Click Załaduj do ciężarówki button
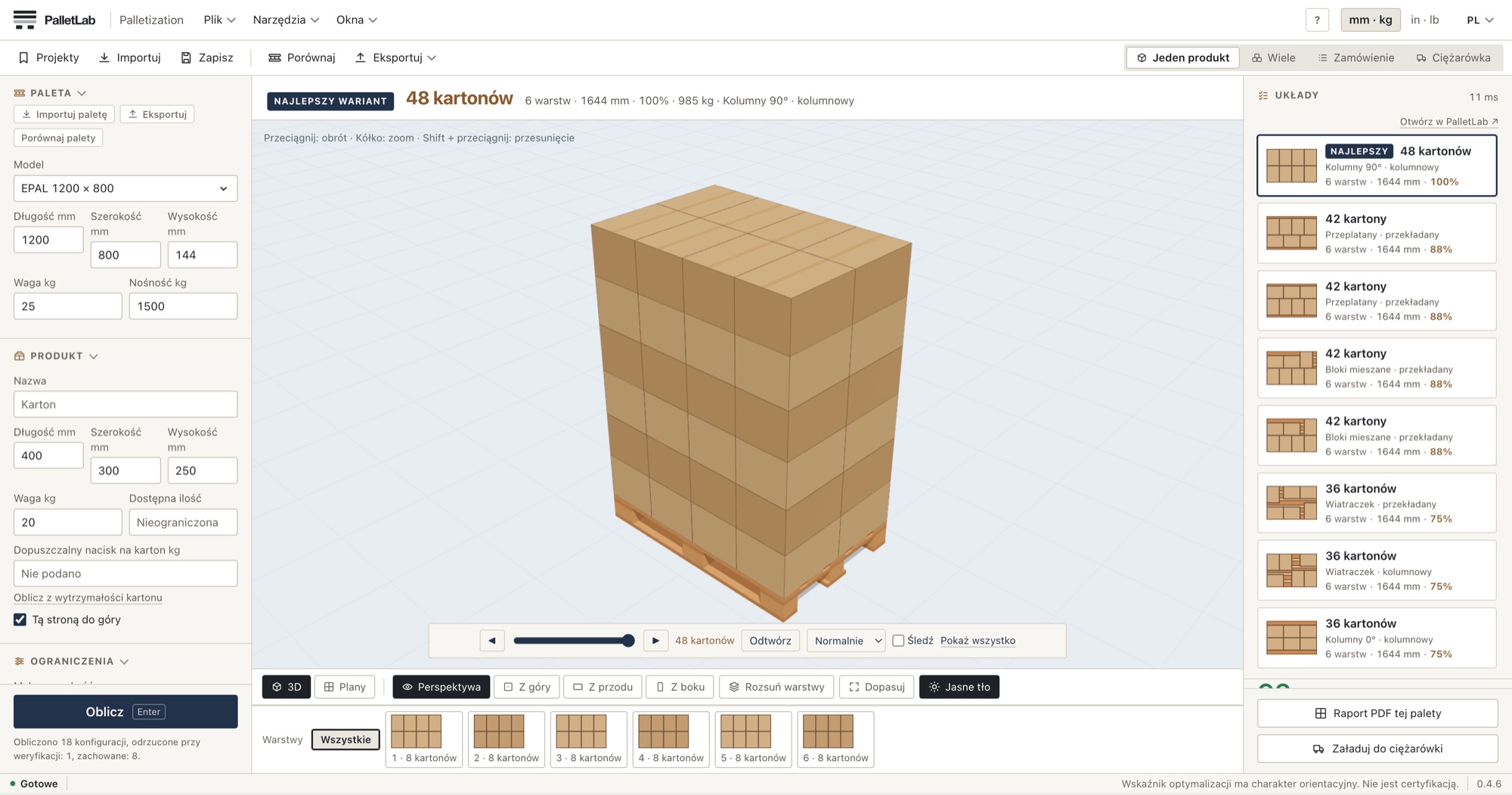The image size is (1512, 795). 1377,749
